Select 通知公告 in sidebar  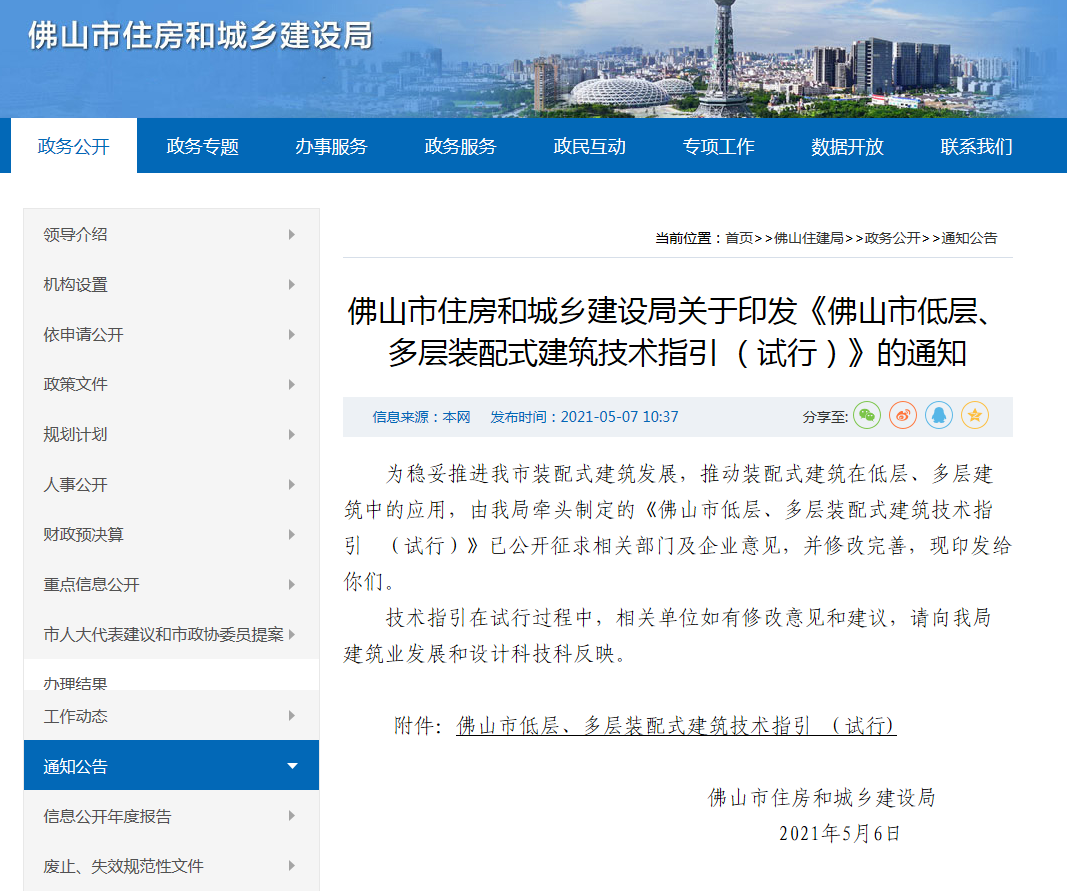(x=76, y=766)
